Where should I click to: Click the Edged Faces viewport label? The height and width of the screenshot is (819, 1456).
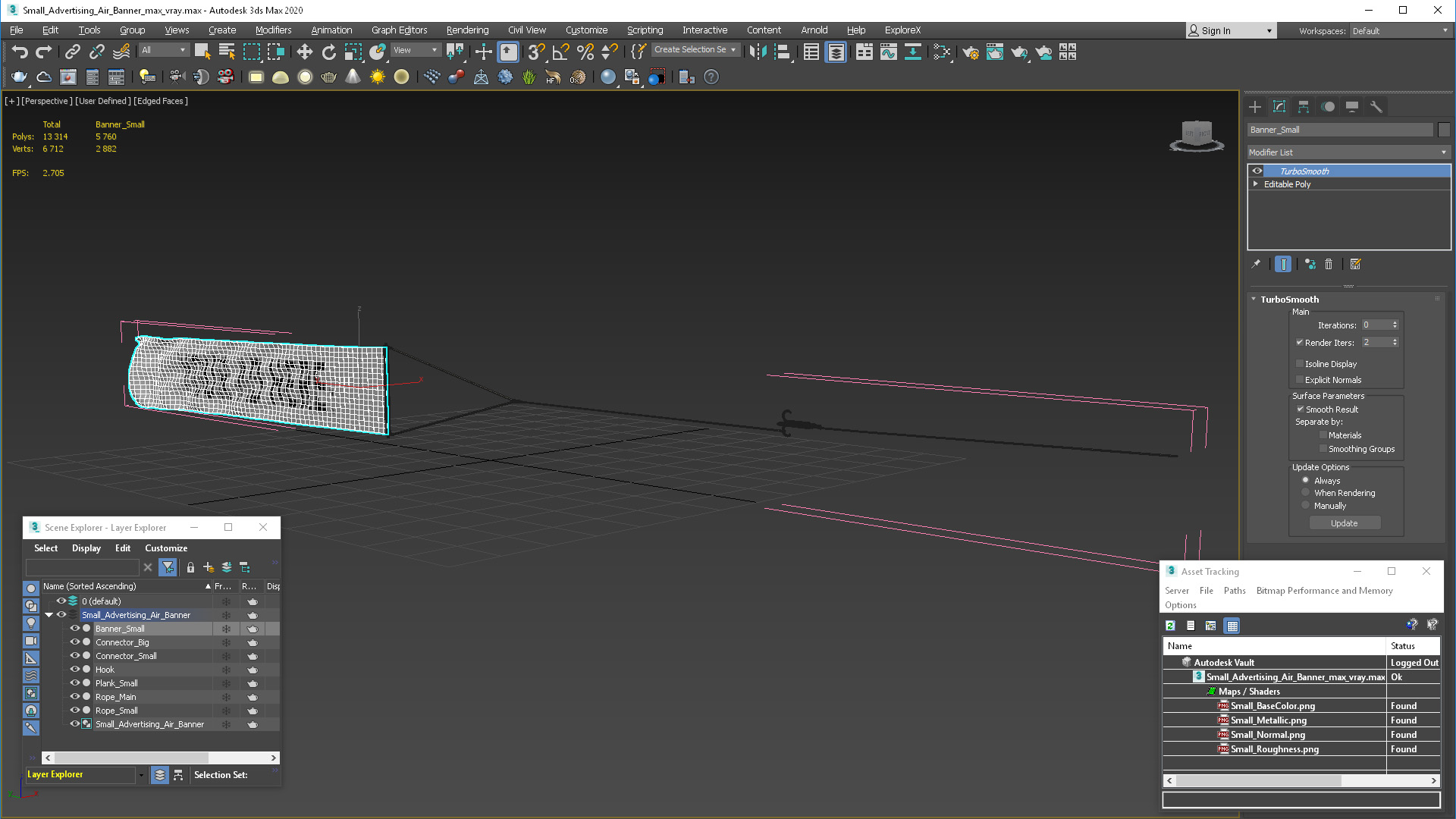pyautogui.click(x=161, y=101)
